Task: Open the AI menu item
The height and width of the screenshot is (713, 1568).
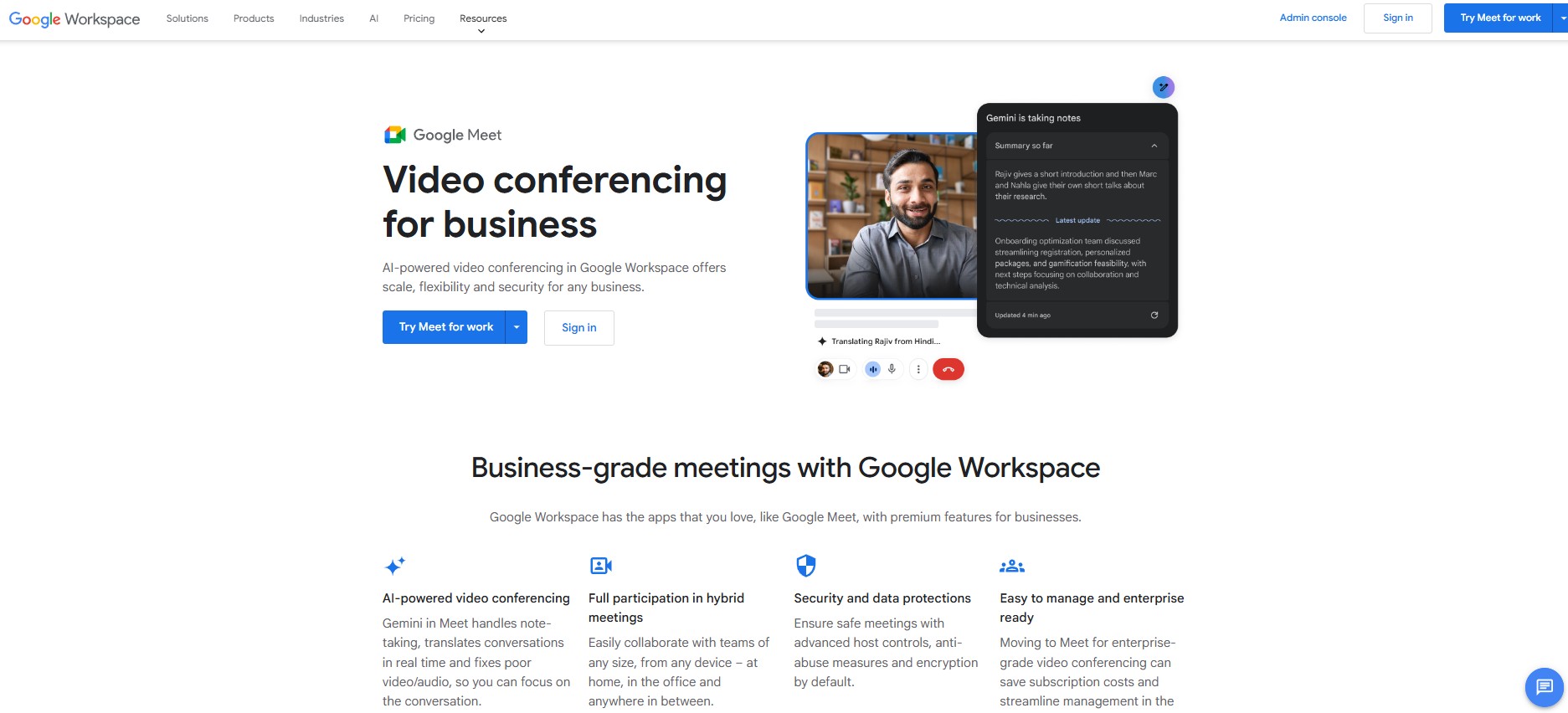Action: coord(374,18)
